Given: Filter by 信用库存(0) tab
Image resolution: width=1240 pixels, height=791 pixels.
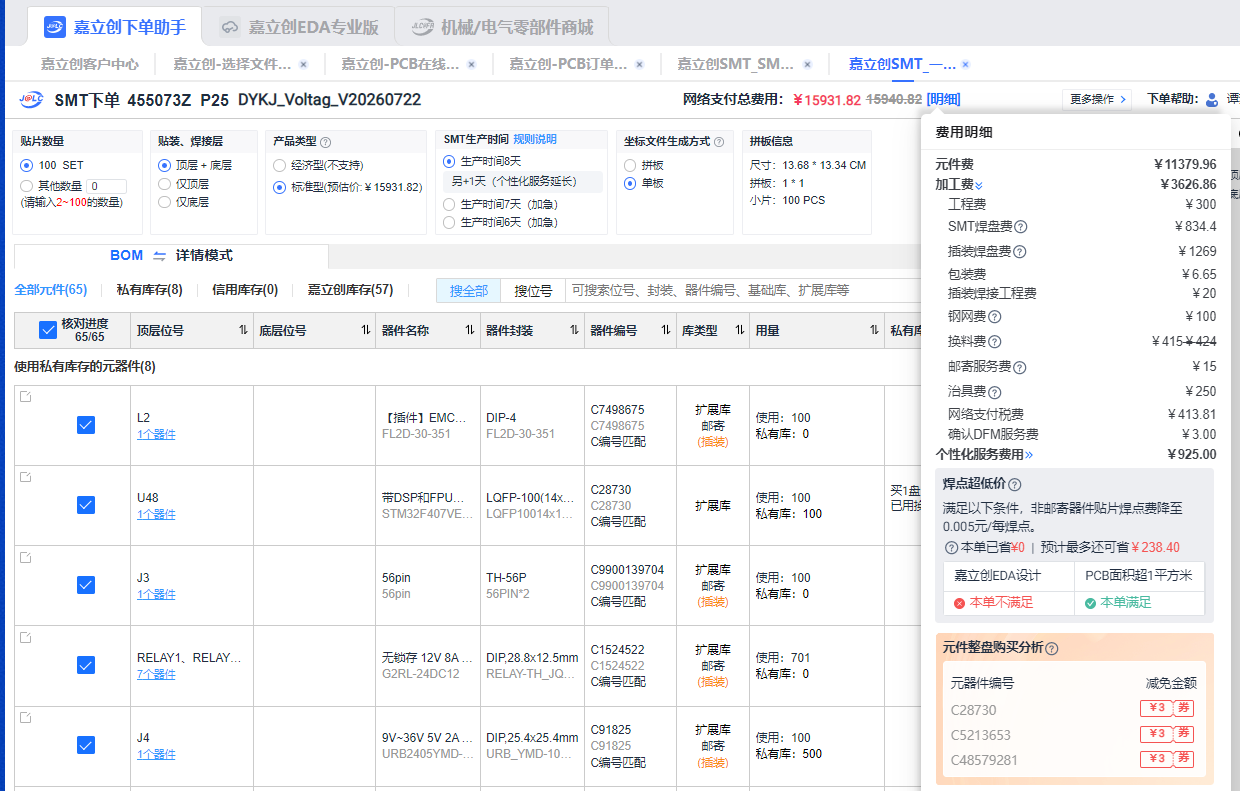Looking at the screenshot, I should coord(245,290).
